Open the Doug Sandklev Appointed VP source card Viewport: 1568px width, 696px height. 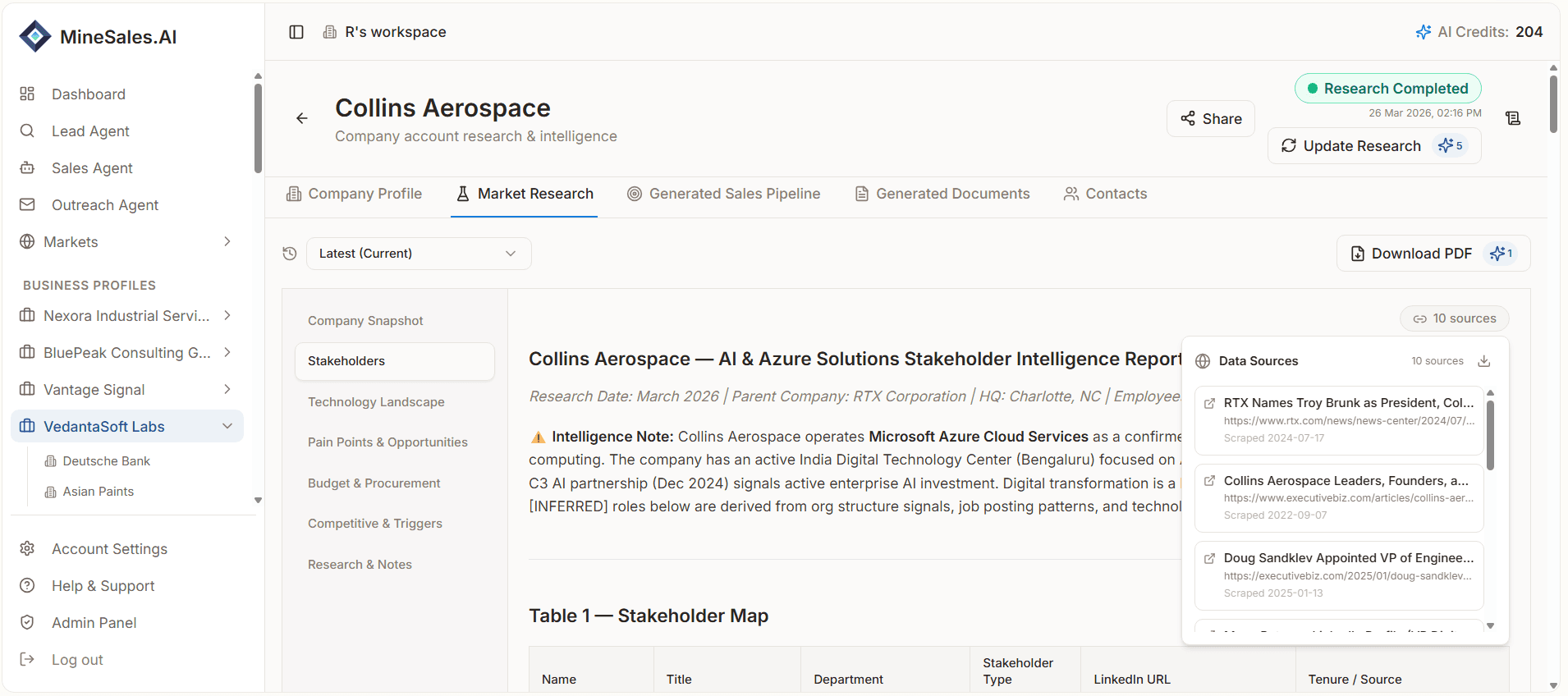coord(1339,575)
